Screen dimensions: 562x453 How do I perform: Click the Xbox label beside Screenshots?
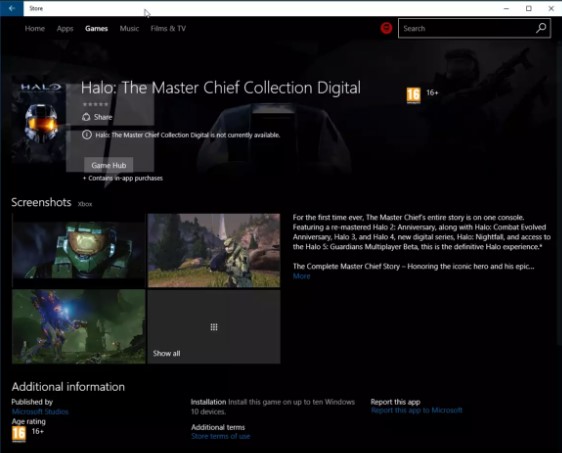coord(85,204)
